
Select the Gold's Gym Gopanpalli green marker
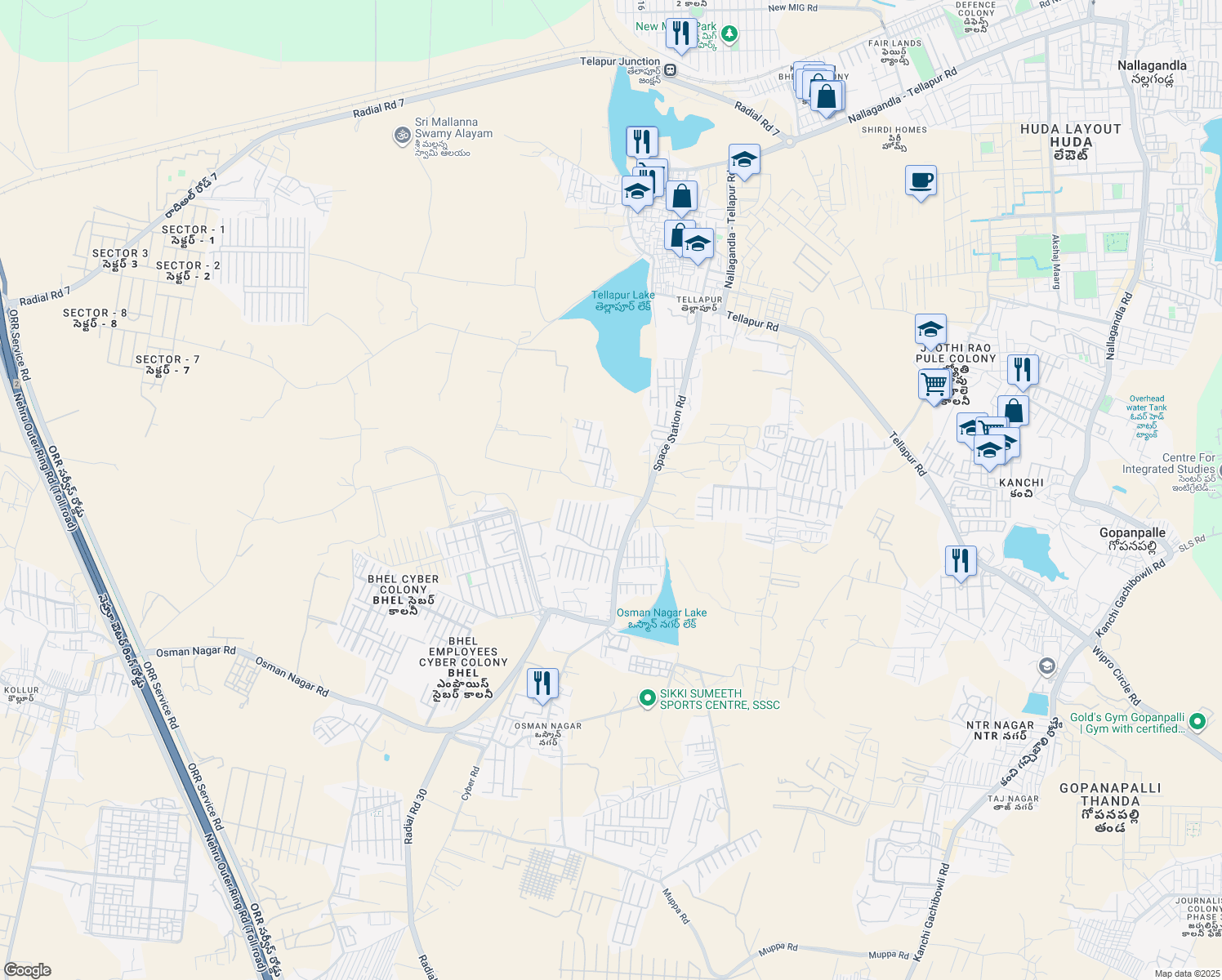(x=1196, y=722)
